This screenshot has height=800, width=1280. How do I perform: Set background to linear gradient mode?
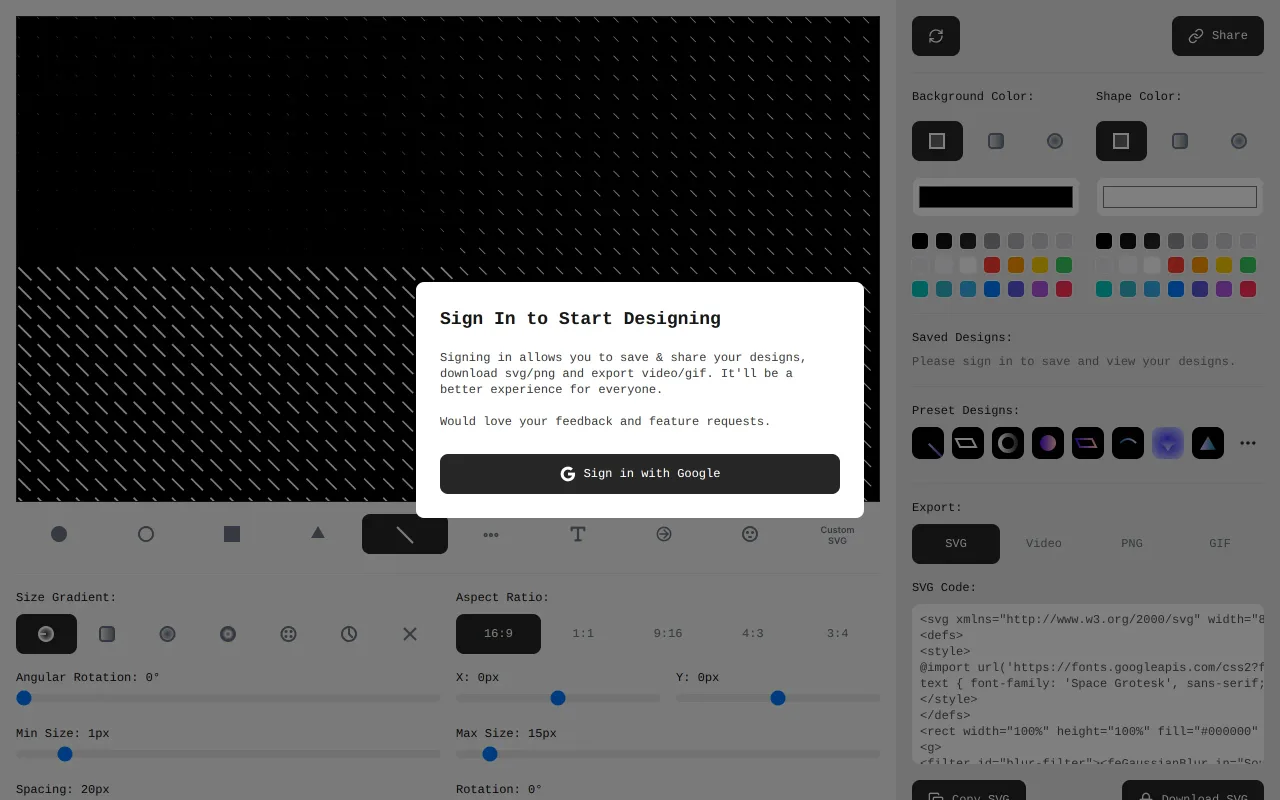[996, 141]
